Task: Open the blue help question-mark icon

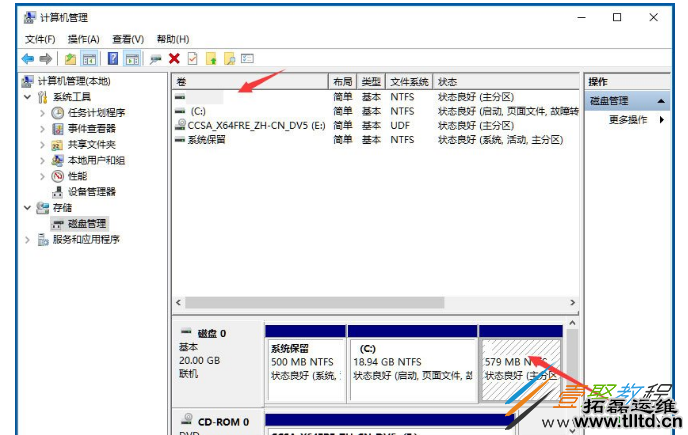Action: point(113,58)
